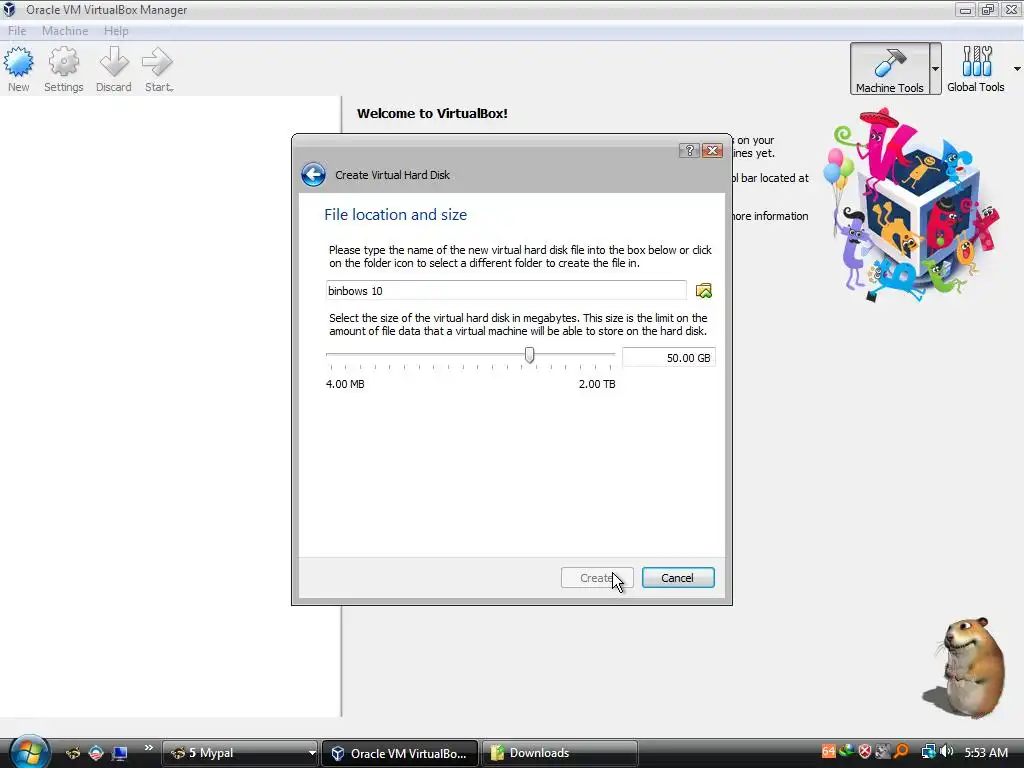Click the dialog help question mark button
Screen dimensions: 1024x768
click(689, 151)
